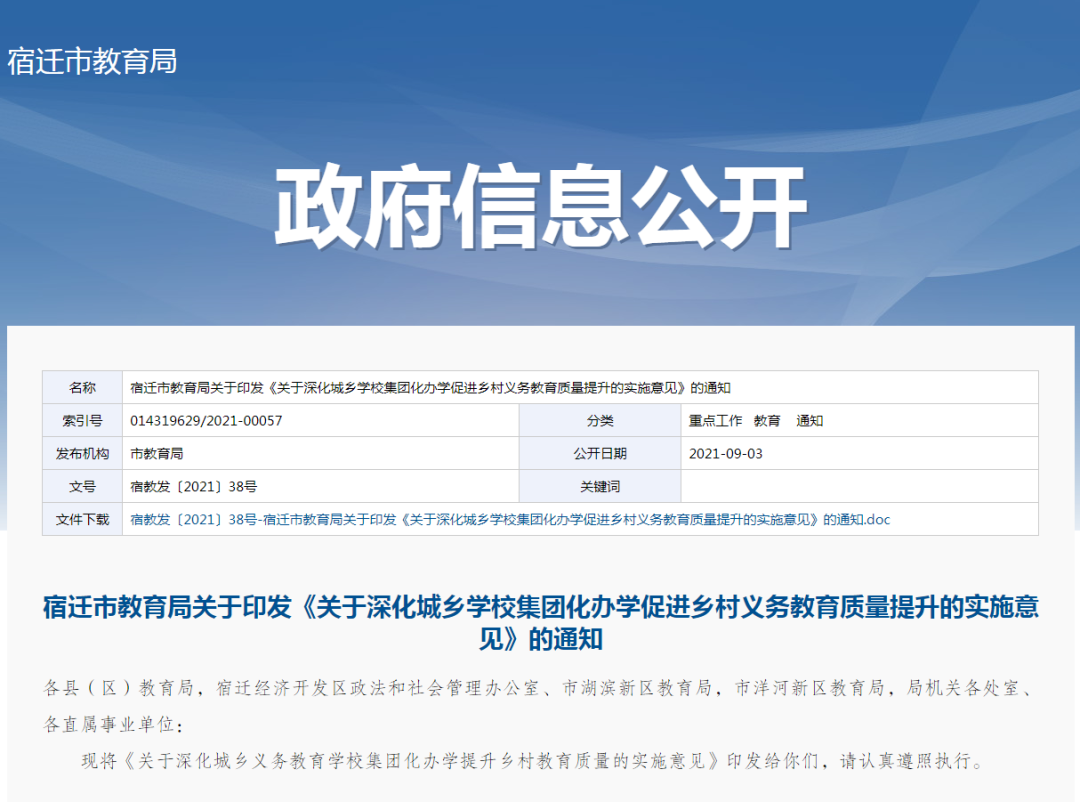1080x802 pixels.
Task: Click the publish date 2021-09-03
Action: click(x=725, y=453)
